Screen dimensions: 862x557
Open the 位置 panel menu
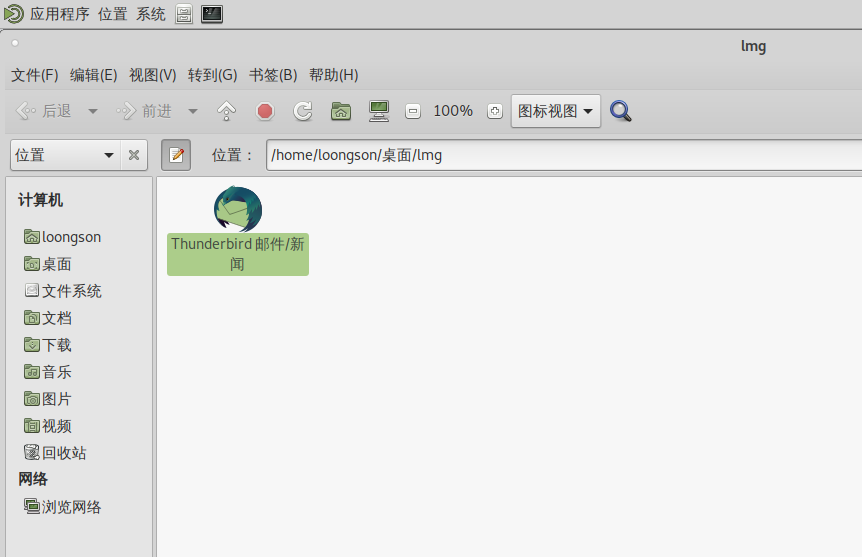[x=113, y=14]
